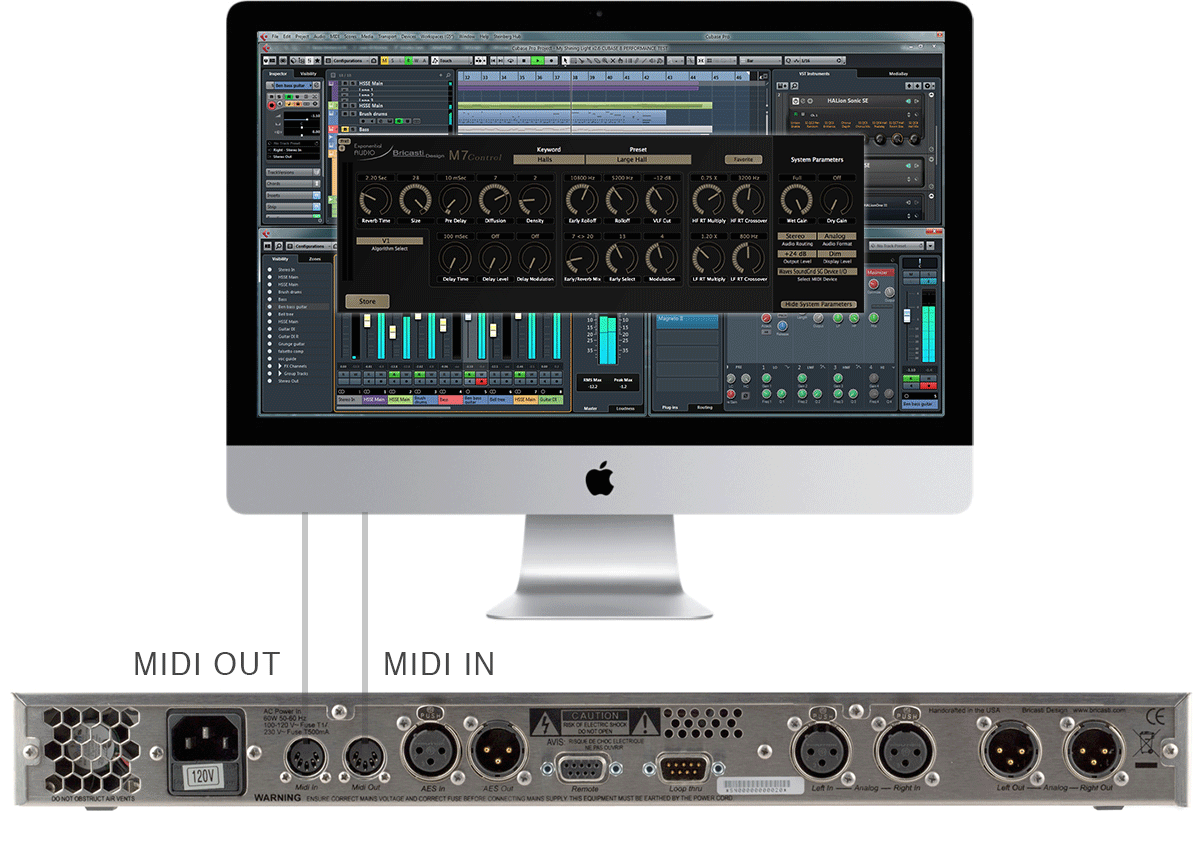Open the Help menu in Cubase
Image resolution: width=1200 pixels, height=849 pixels.
(x=485, y=36)
